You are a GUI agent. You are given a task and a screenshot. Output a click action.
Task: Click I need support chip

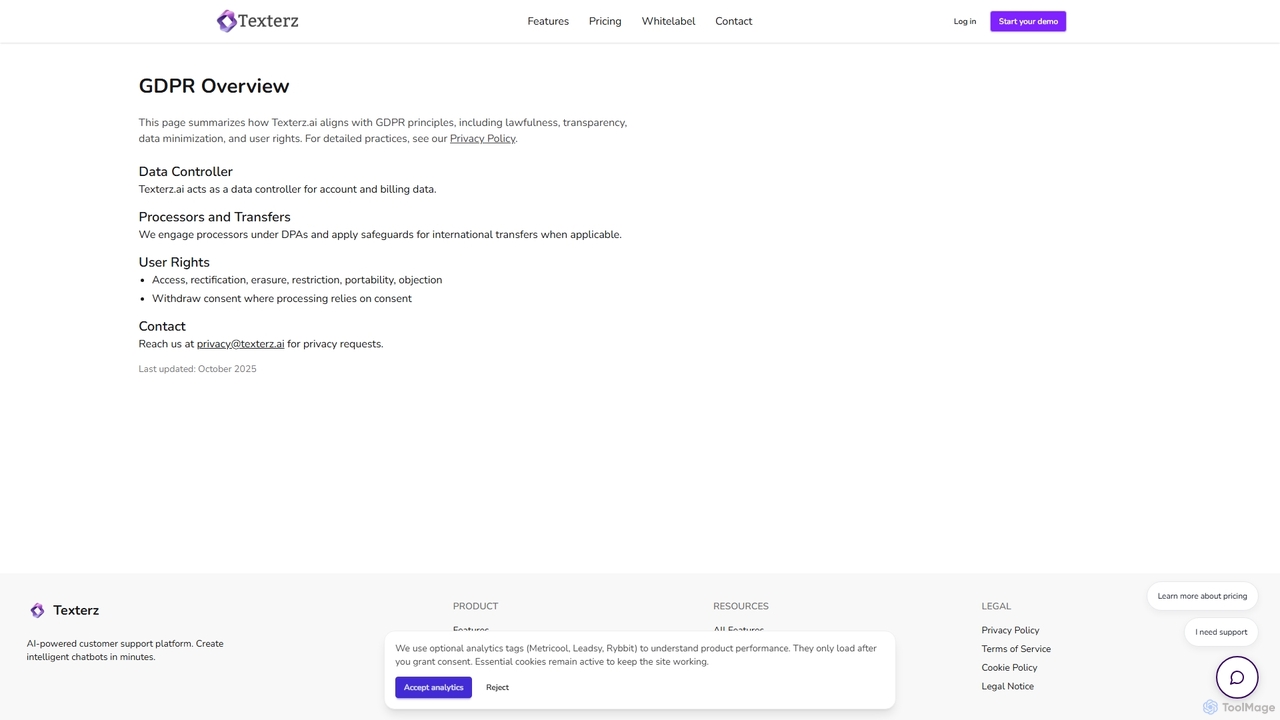click(x=1221, y=632)
